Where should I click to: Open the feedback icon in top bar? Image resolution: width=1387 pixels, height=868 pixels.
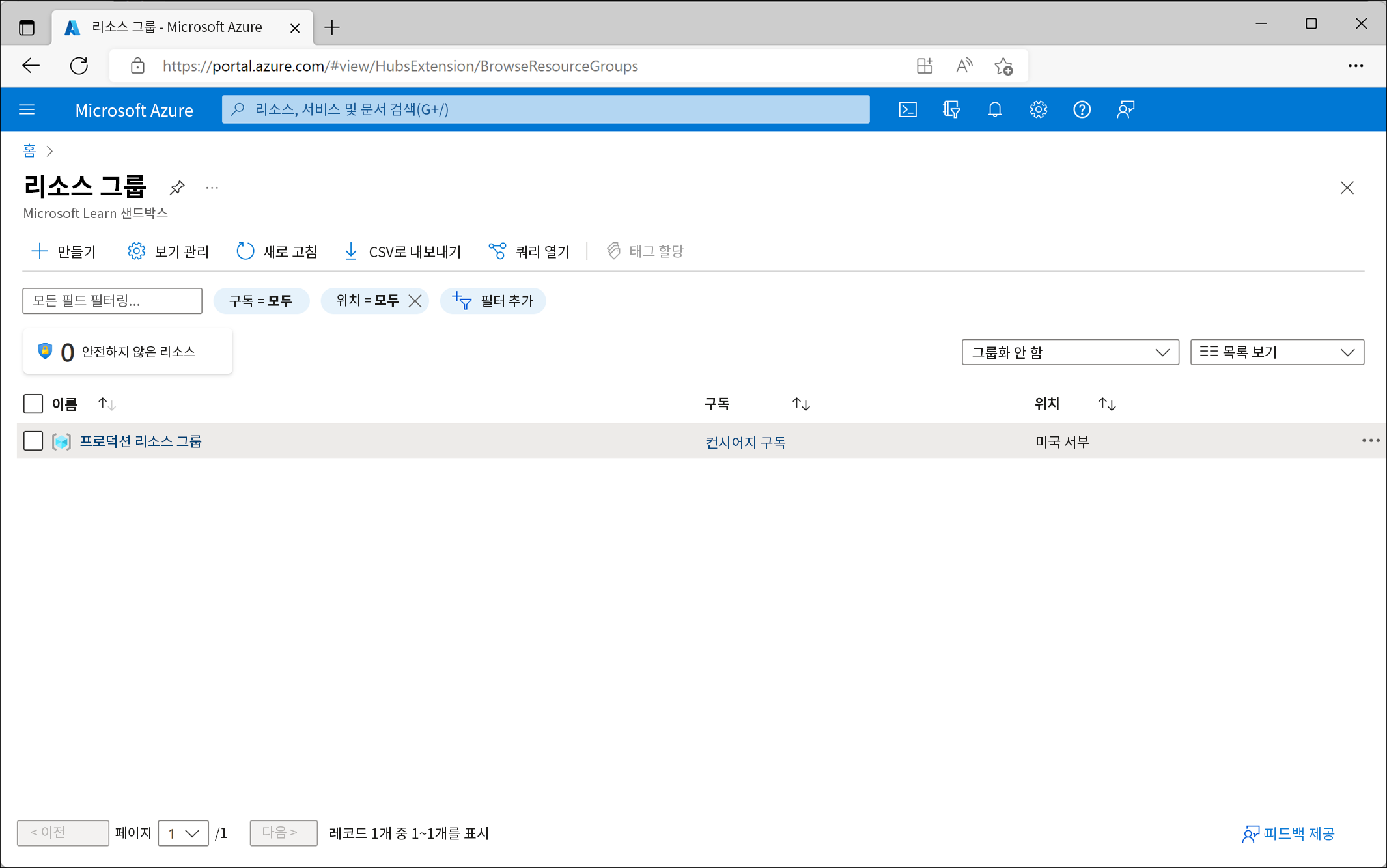coord(1125,109)
